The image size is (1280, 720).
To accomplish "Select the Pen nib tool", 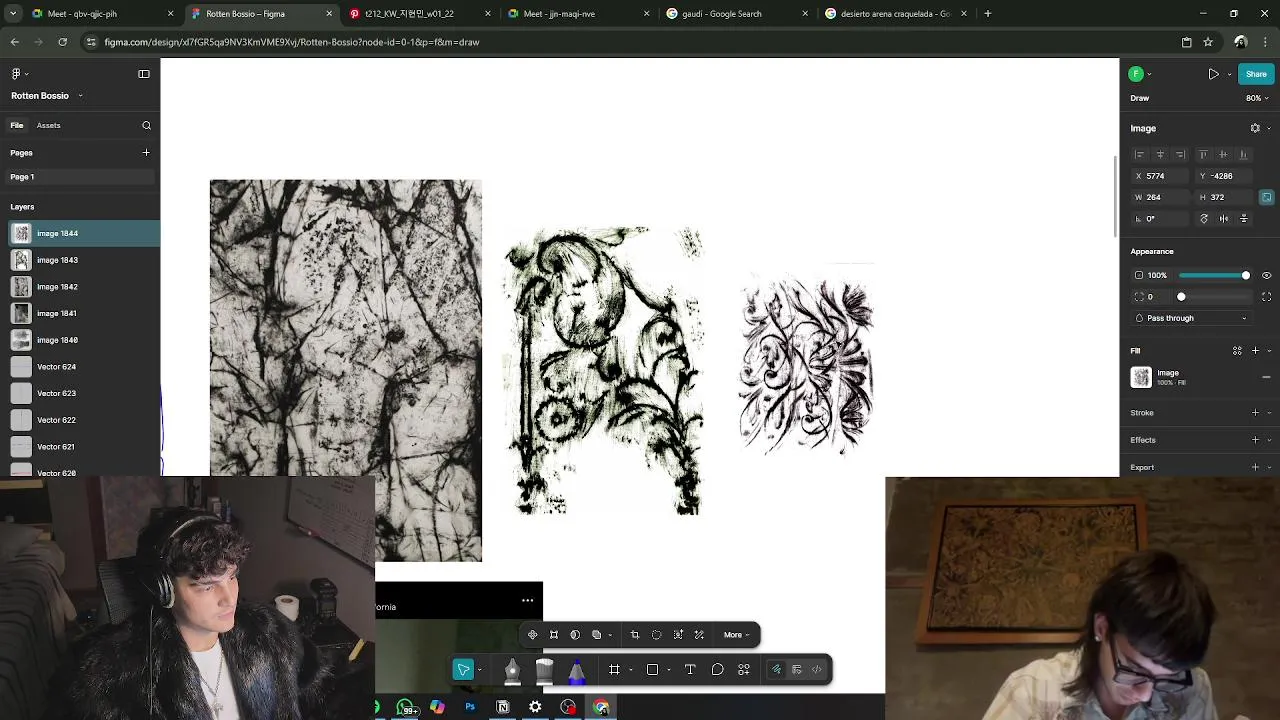I will click(512, 670).
